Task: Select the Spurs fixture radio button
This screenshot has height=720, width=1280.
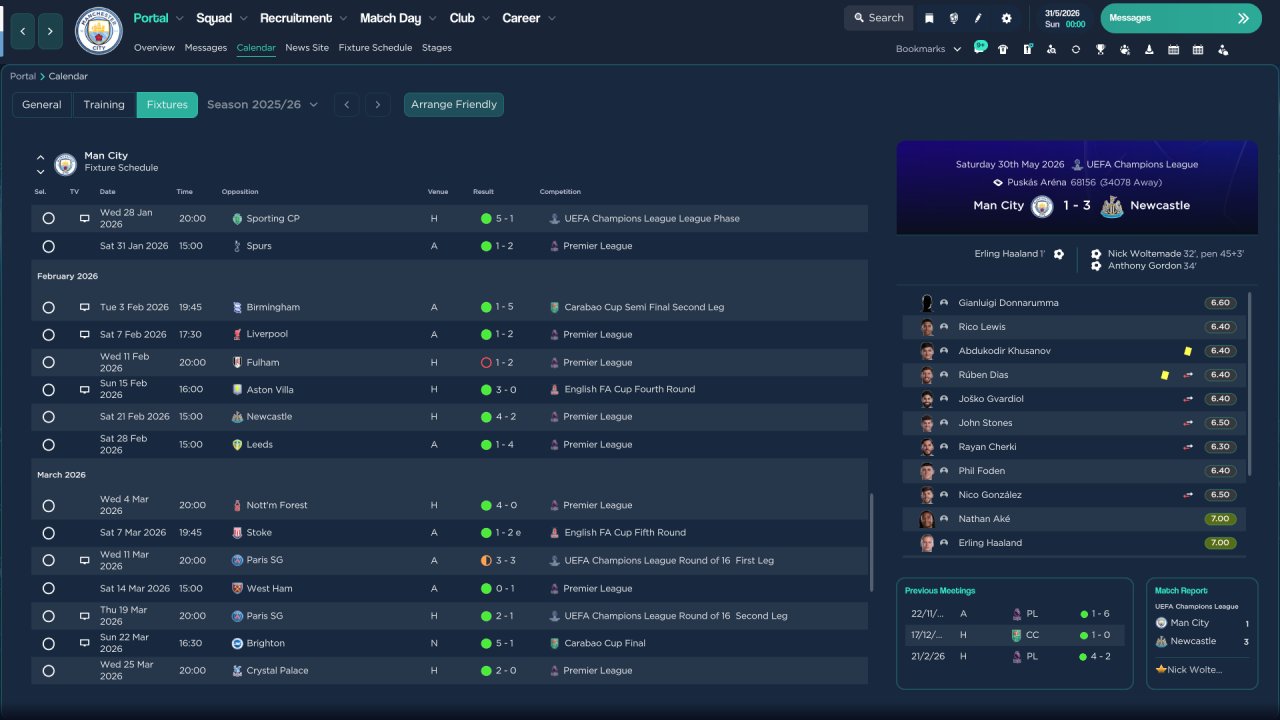Action: click(x=48, y=246)
